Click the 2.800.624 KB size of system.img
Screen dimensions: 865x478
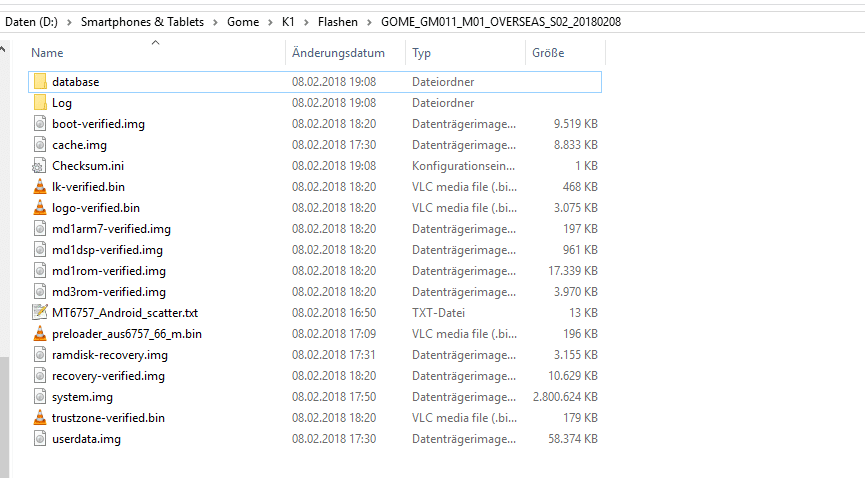pyautogui.click(x=565, y=397)
